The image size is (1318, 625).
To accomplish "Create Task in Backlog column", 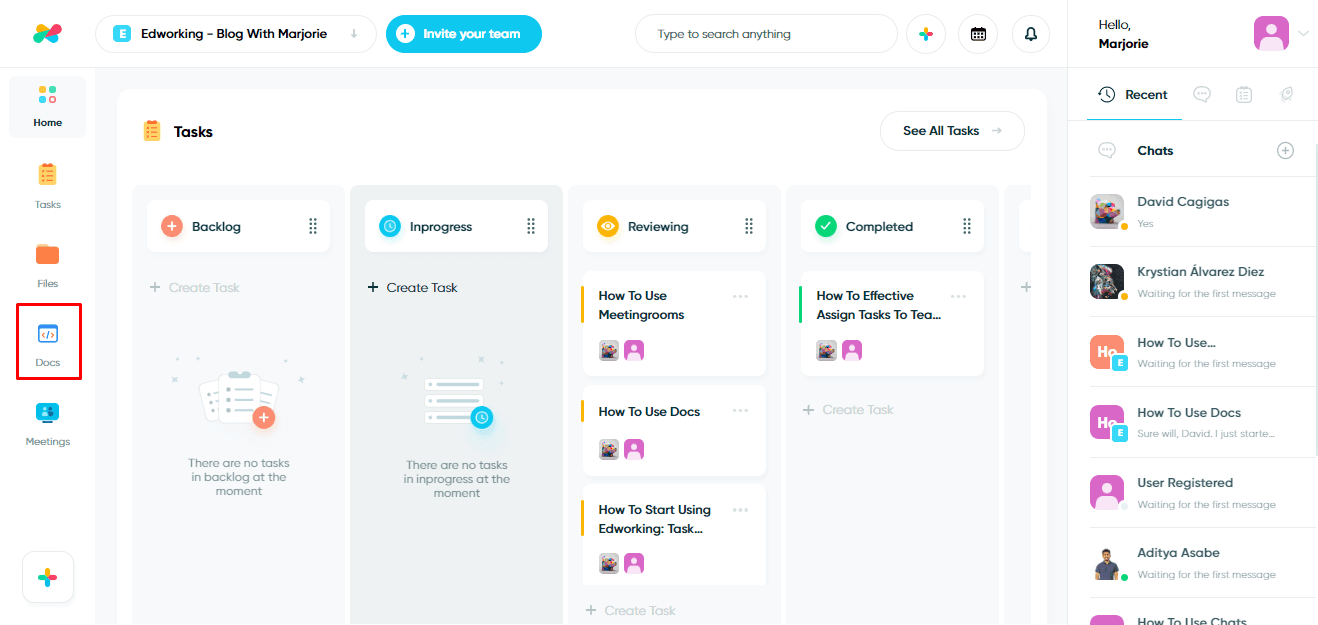I will pyautogui.click(x=195, y=288).
